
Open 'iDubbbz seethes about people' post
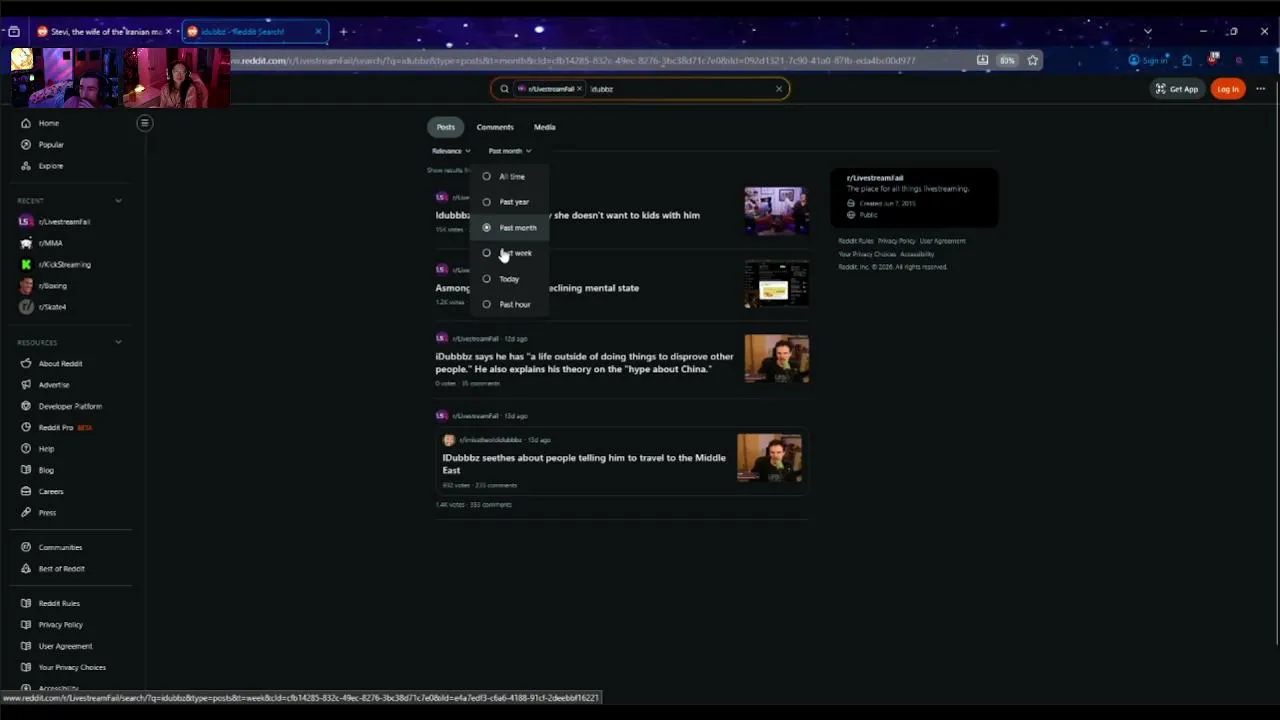point(585,464)
